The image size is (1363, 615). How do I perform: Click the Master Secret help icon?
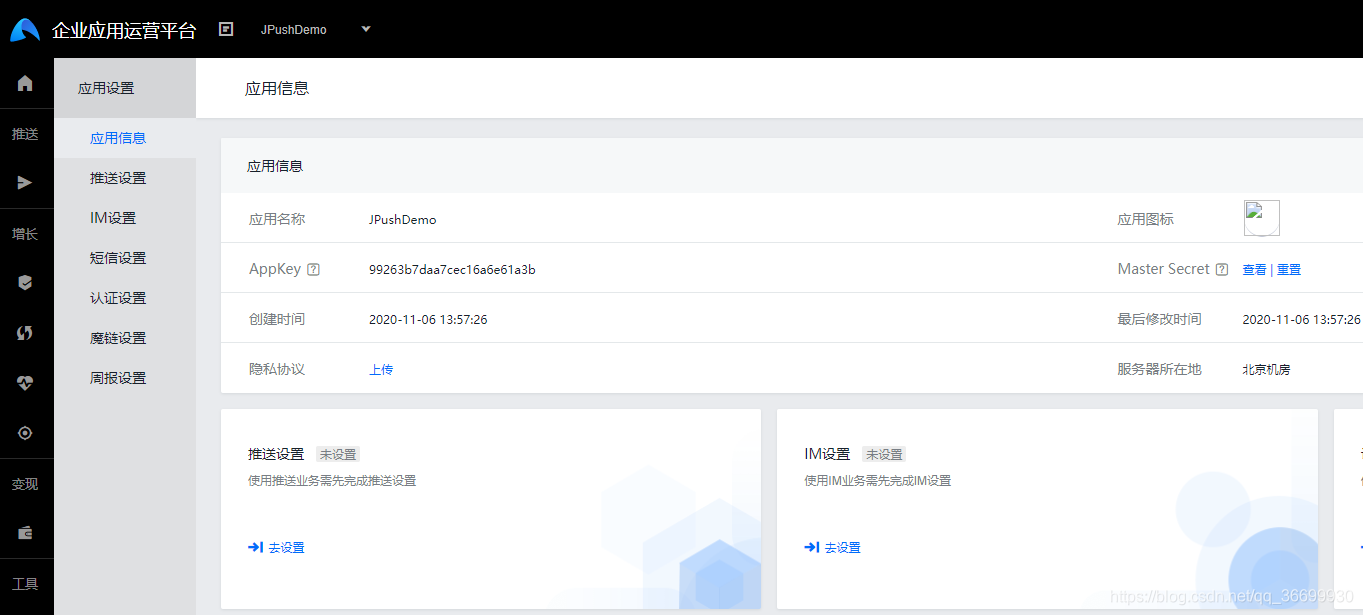click(x=1221, y=269)
